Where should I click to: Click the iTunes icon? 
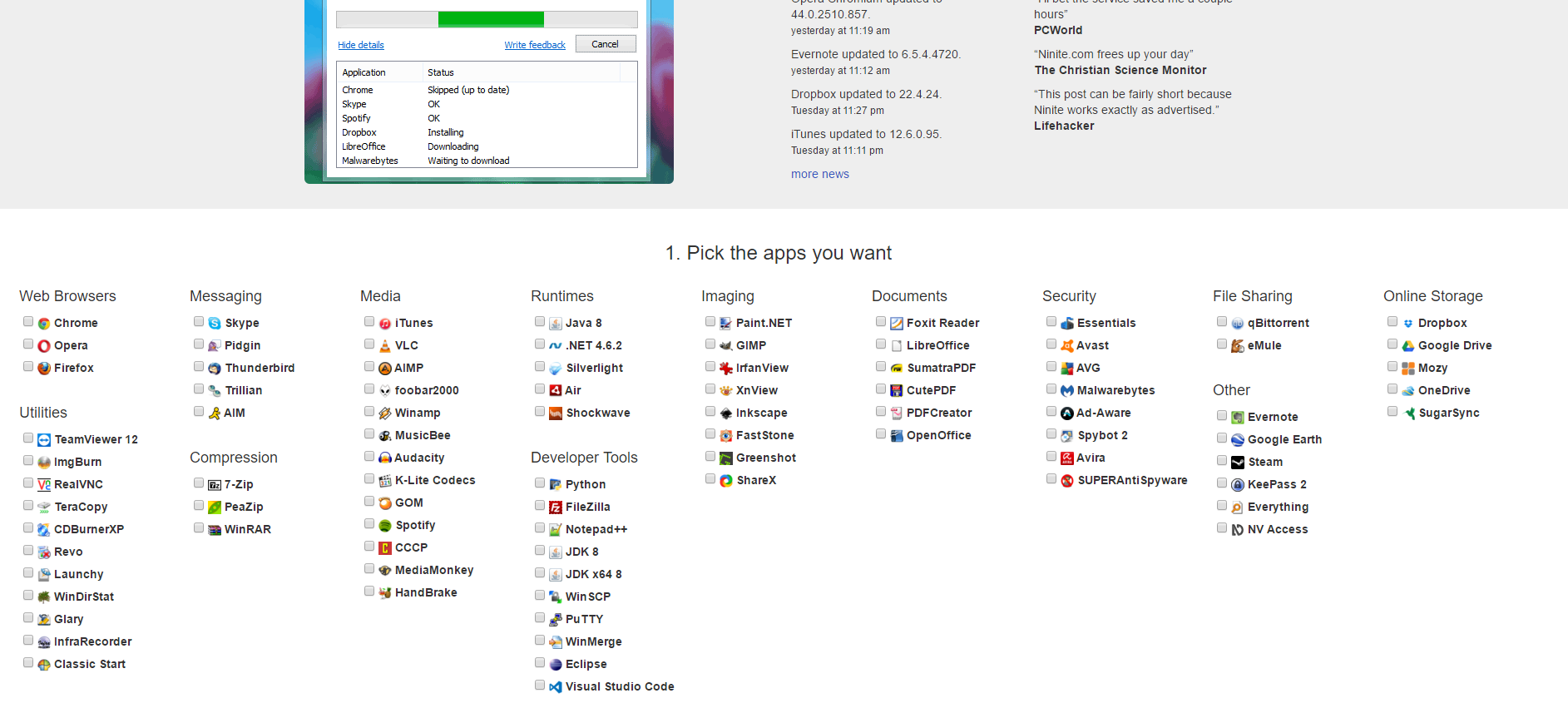(385, 324)
